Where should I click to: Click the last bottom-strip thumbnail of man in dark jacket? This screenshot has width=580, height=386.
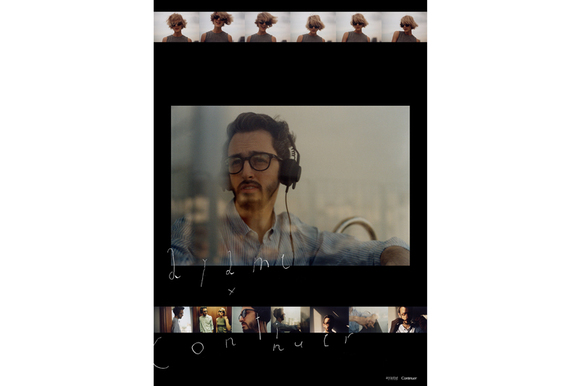[408, 319]
